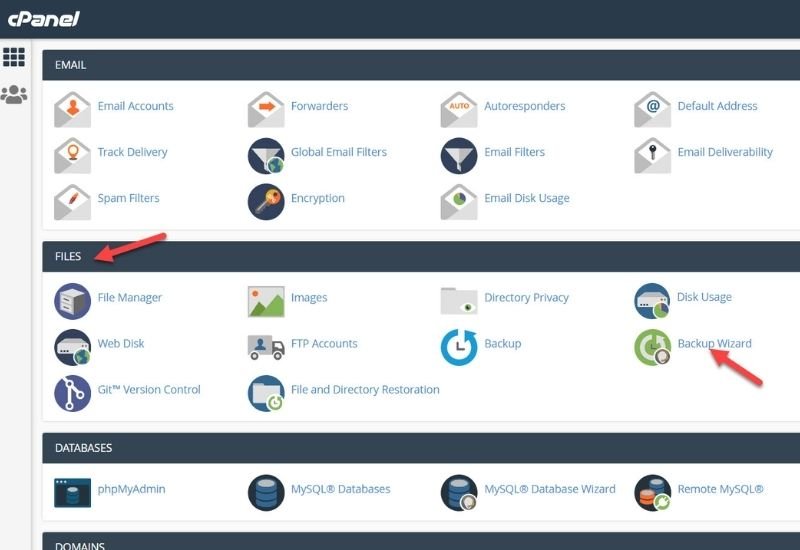Click the Email Accounts envelope icon

click(72, 109)
